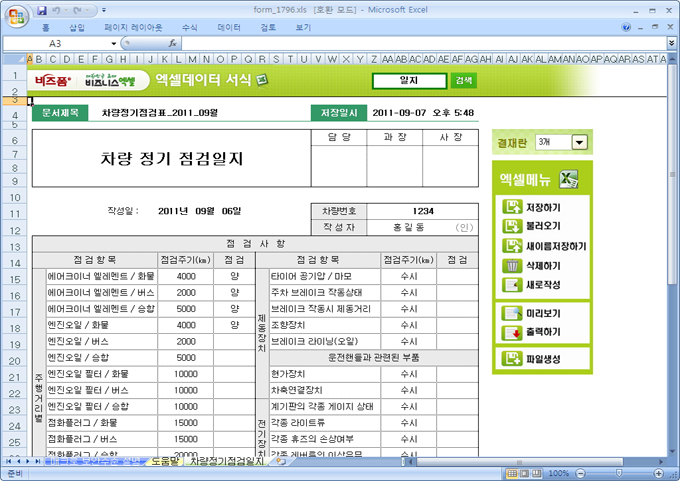This screenshot has height=481, width=680.
Task: Click the 브레이크 라이닝(오일) cell
Action: [325, 341]
